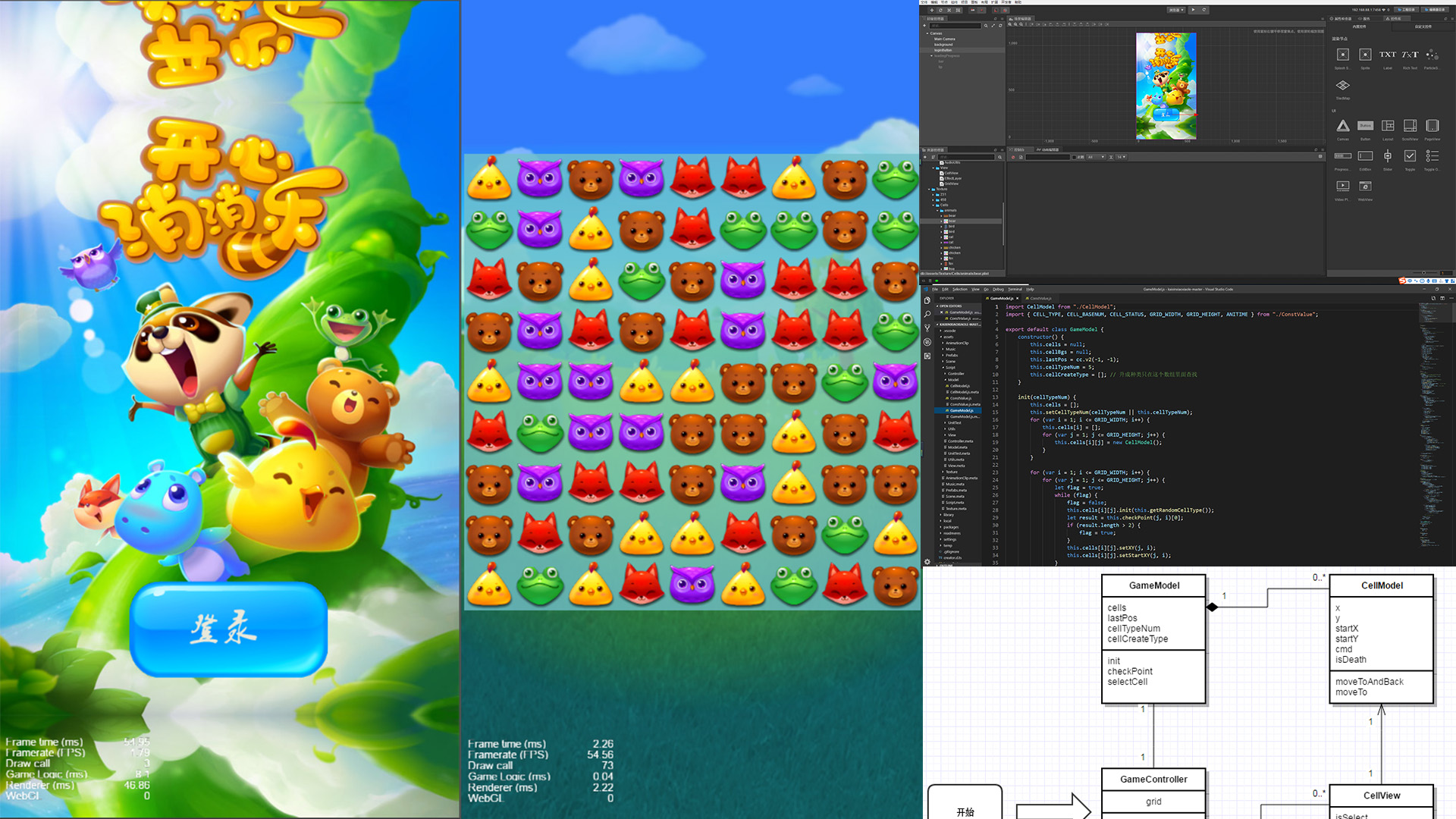Image resolution: width=1456 pixels, height=819 pixels.
Task: Switch to the GameModel.js tab in VS Code
Action: point(1002,299)
